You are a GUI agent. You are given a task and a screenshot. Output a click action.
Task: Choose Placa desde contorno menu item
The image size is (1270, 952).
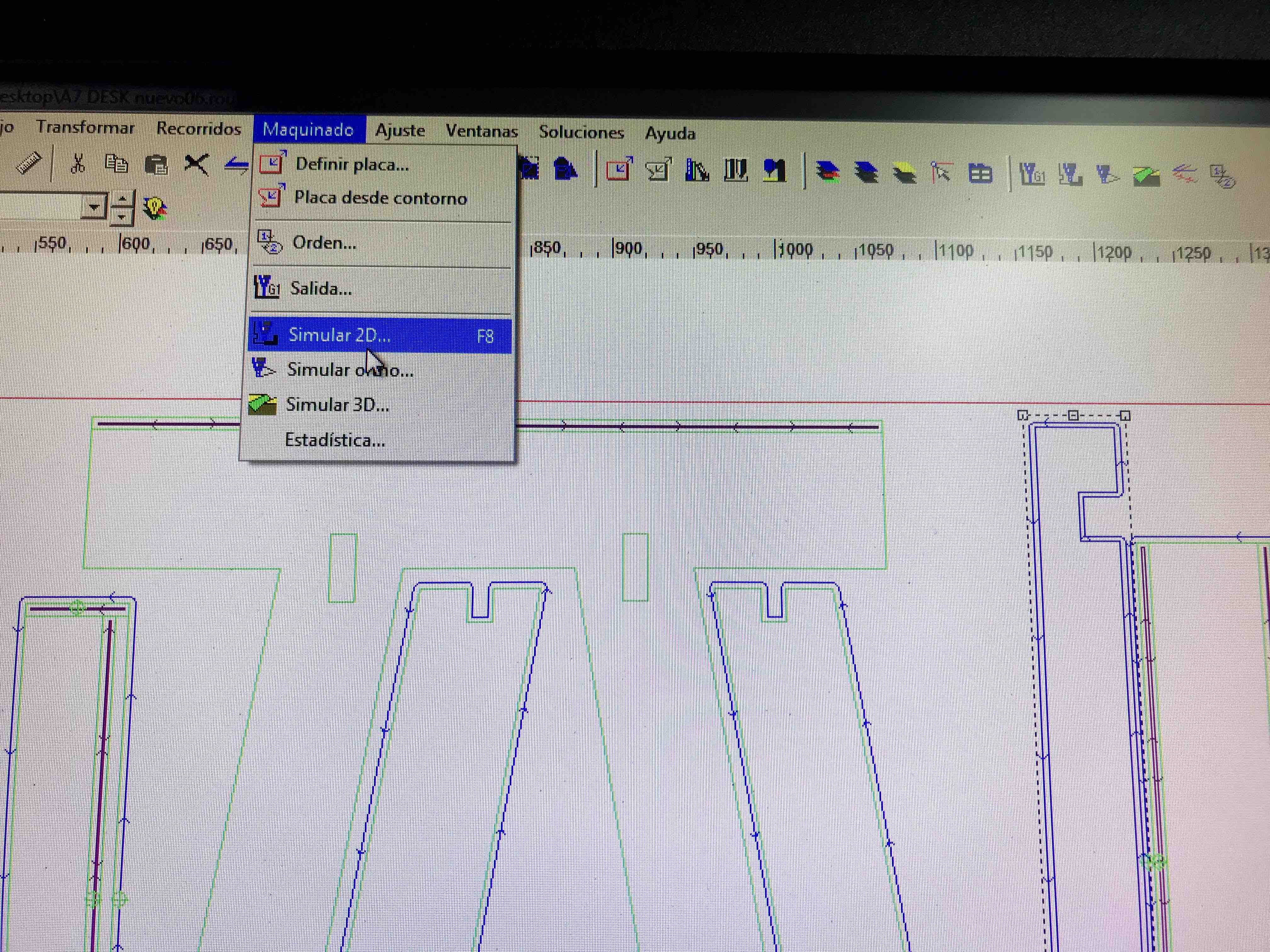point(380,198)
